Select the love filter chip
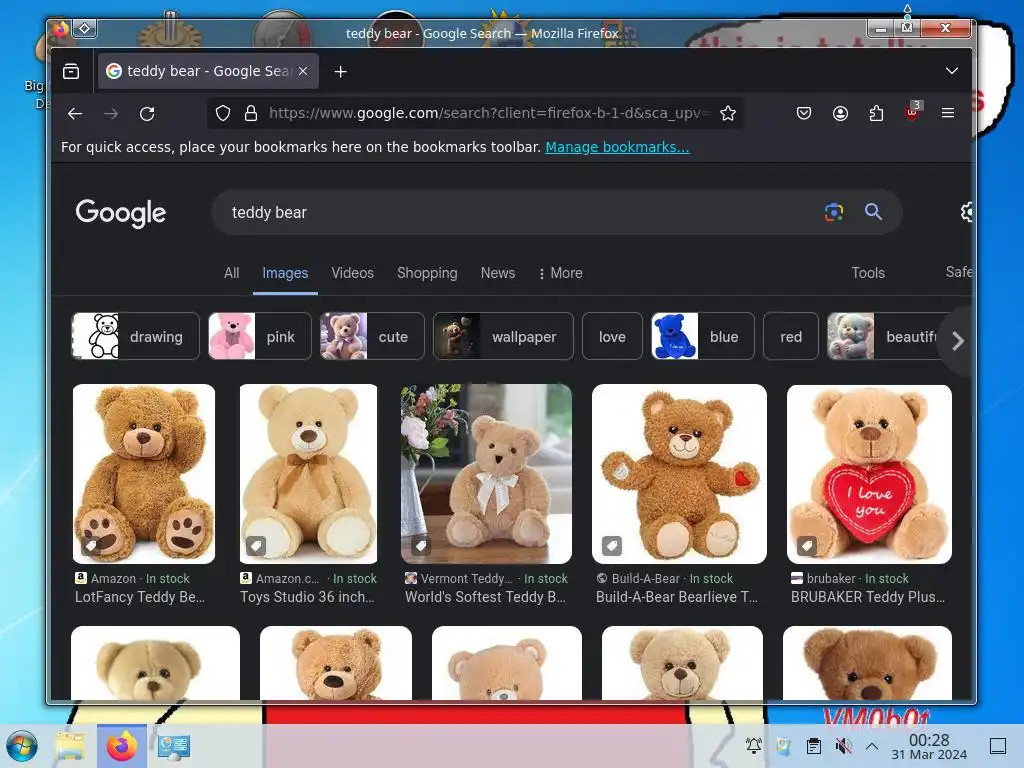1024x768 pixels. click(613, 336)
